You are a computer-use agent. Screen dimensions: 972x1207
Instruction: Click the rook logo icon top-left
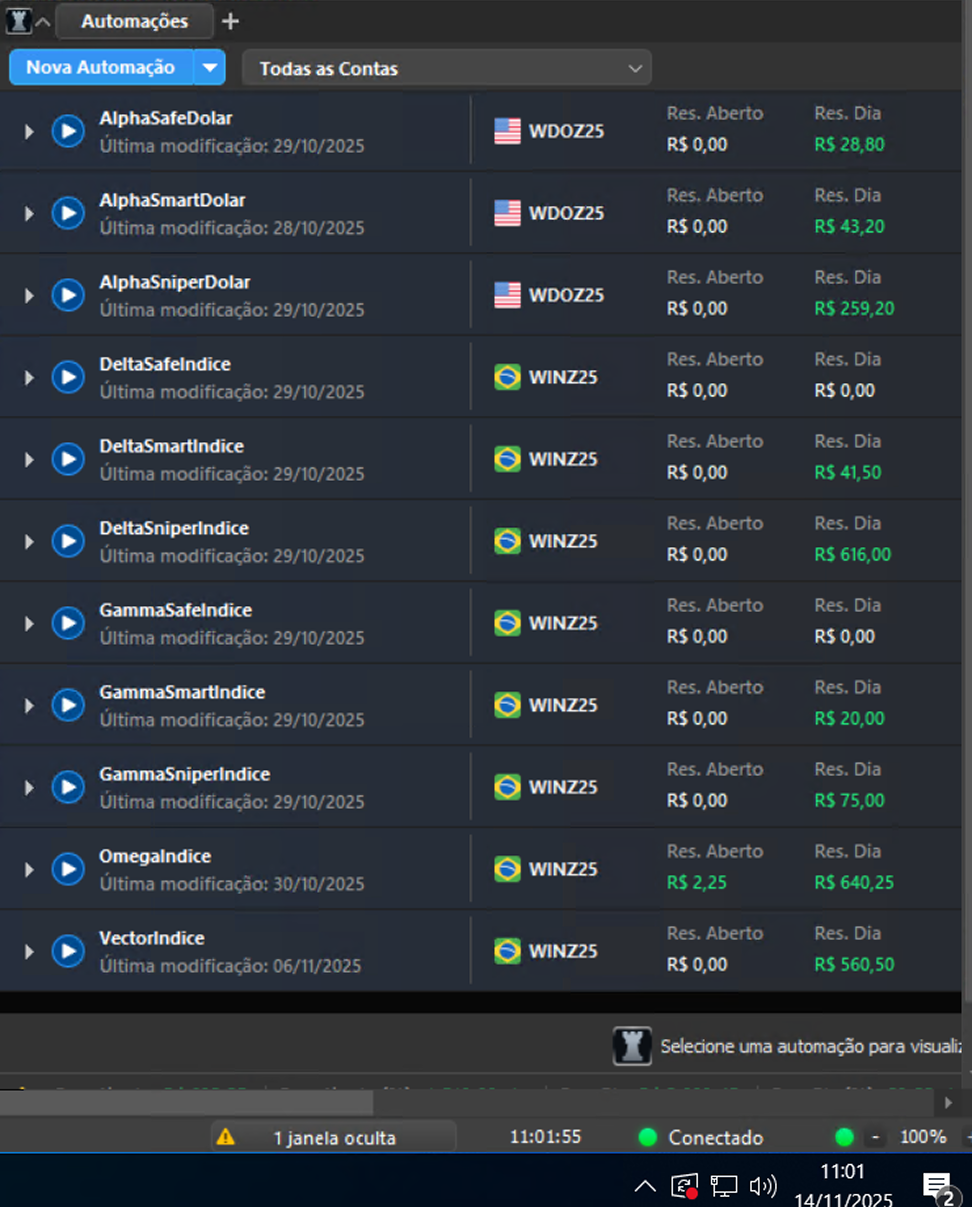(19, 21)
